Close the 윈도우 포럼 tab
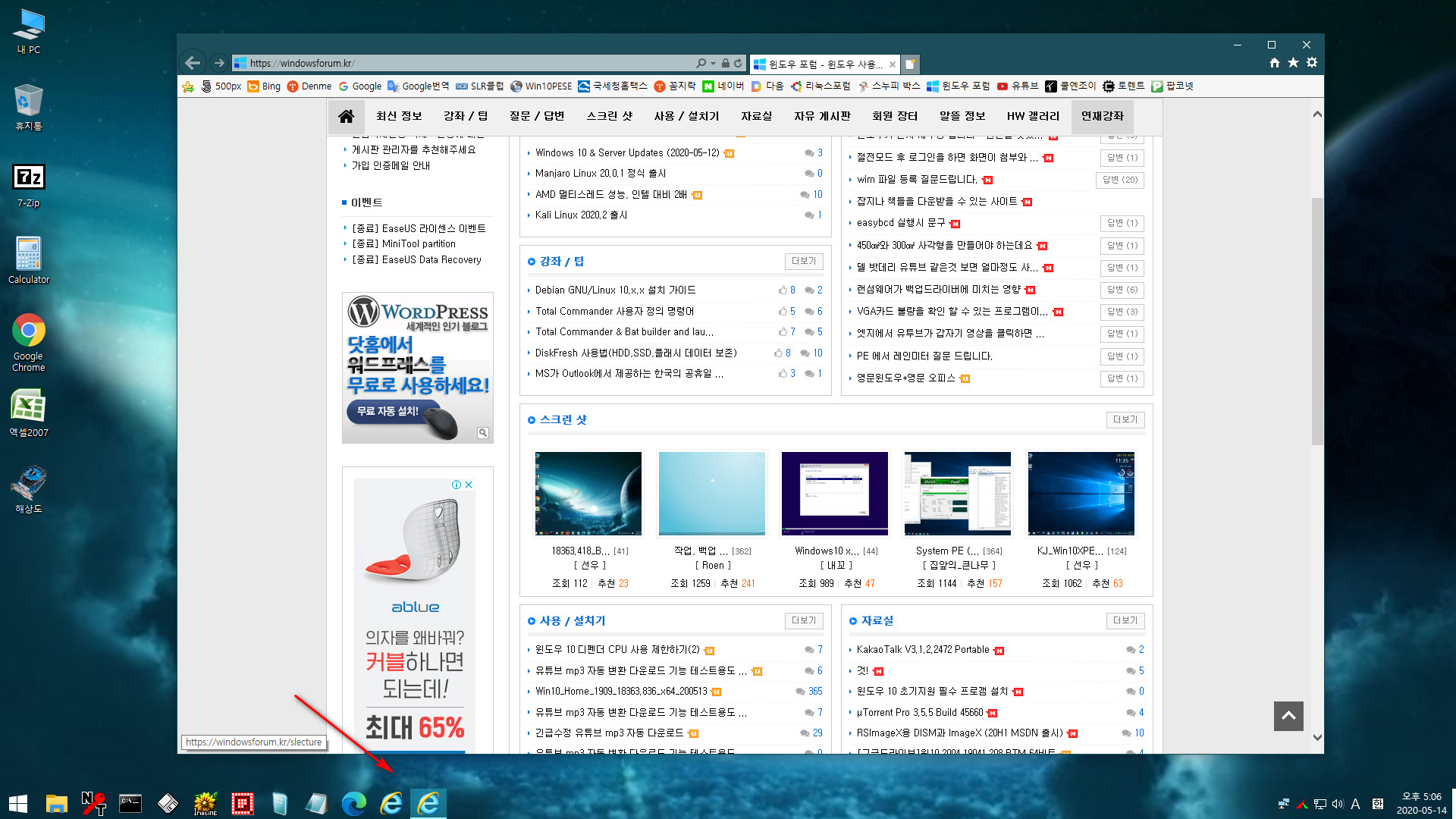 point(893,64)
